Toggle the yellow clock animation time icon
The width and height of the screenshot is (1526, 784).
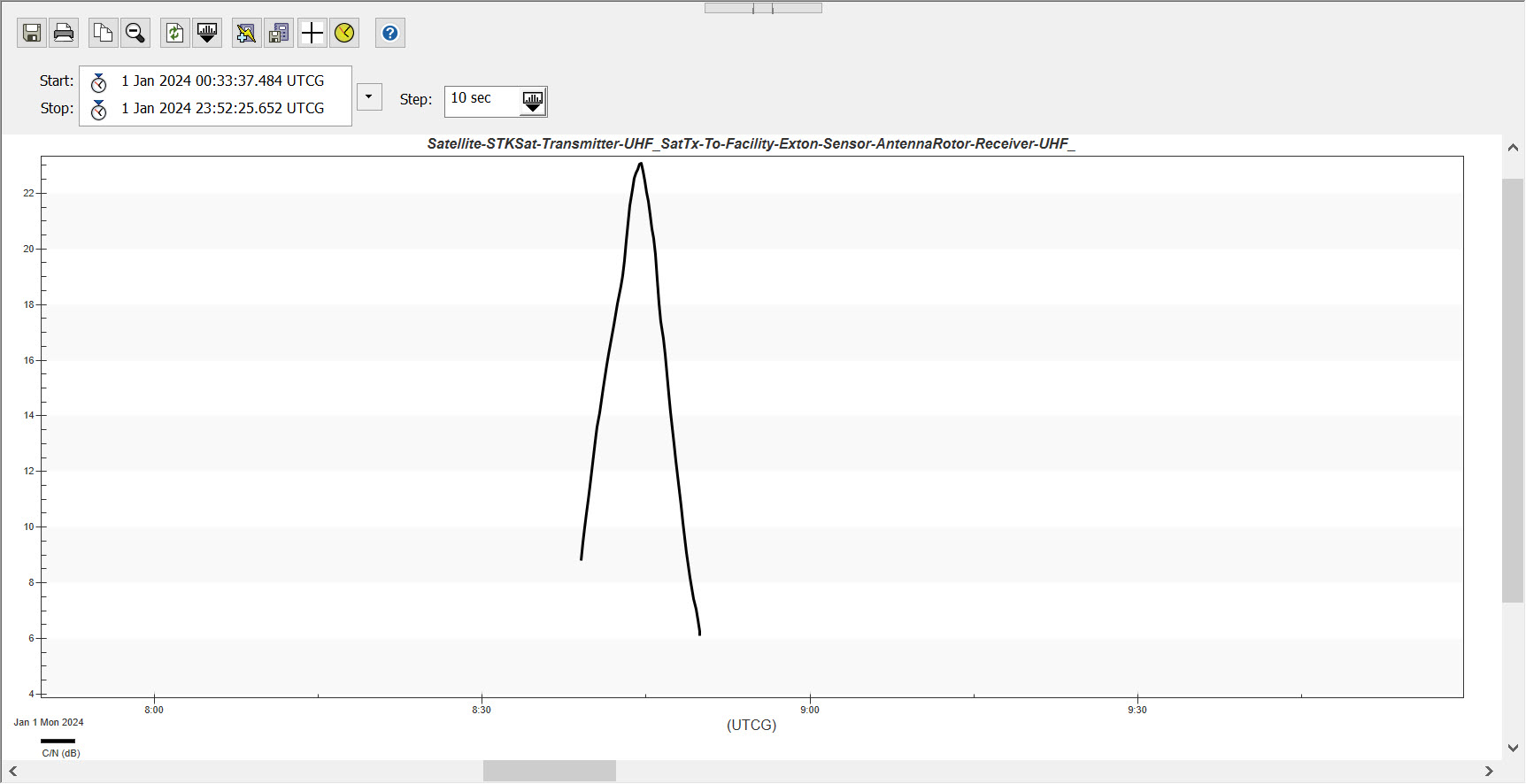click(x=344, y=34)
